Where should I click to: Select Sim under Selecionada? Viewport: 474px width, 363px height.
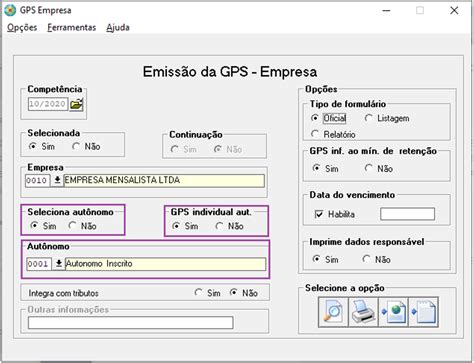point(42,146)
